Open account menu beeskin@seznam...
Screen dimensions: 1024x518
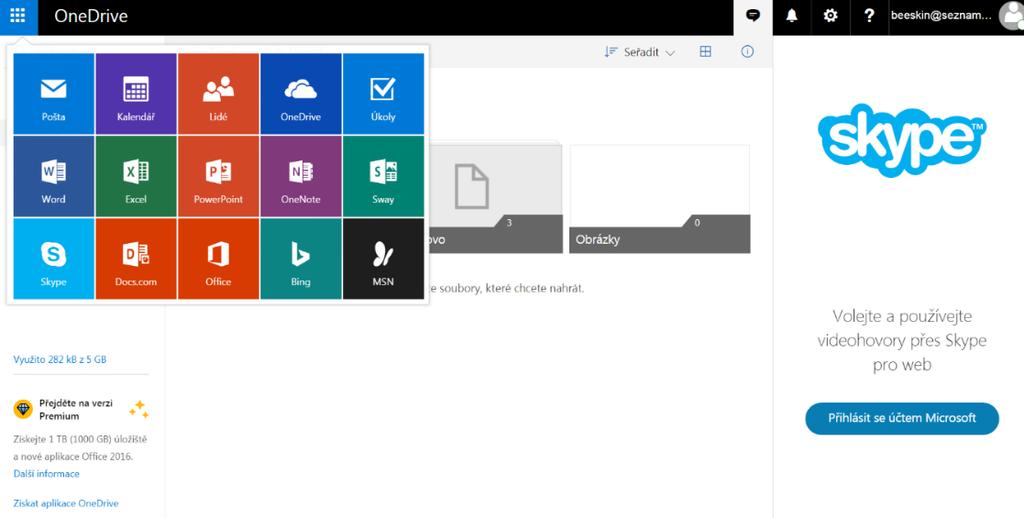941,16
